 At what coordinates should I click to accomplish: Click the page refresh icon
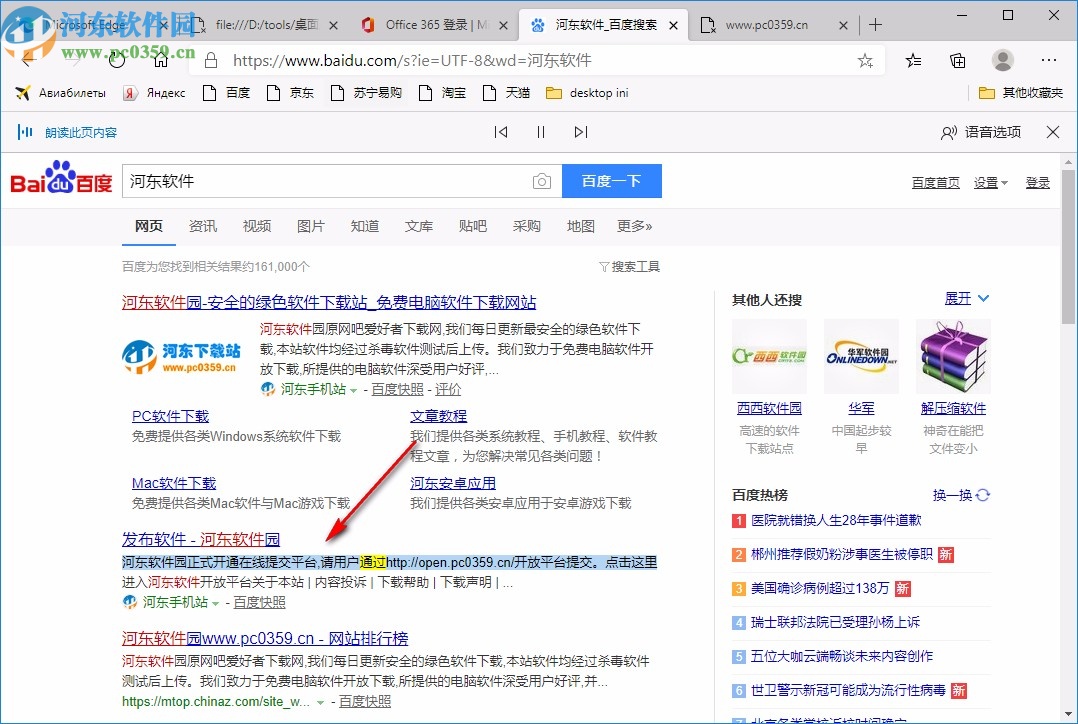point(117,59)
